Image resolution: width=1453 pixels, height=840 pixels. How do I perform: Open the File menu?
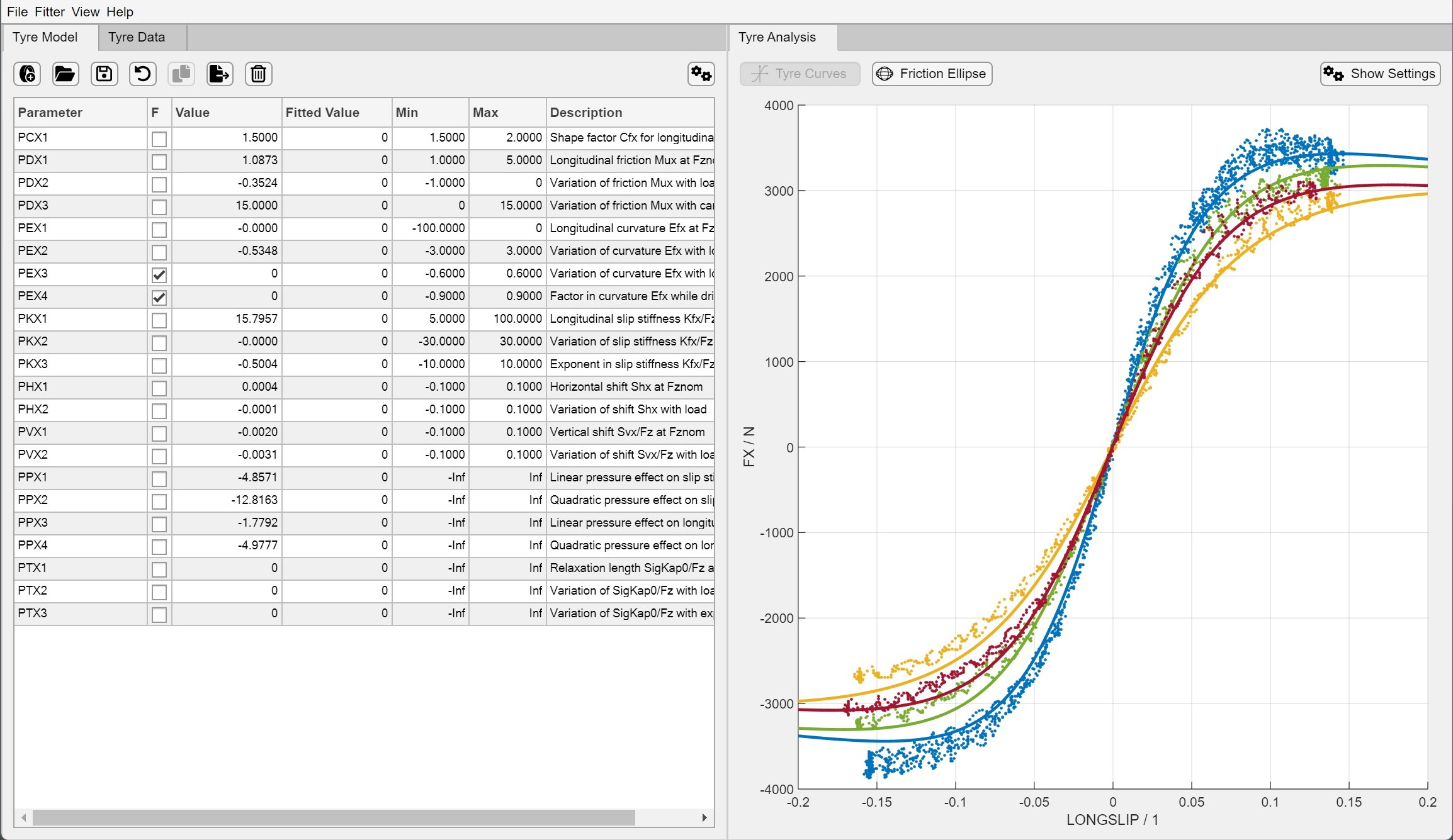17,12
